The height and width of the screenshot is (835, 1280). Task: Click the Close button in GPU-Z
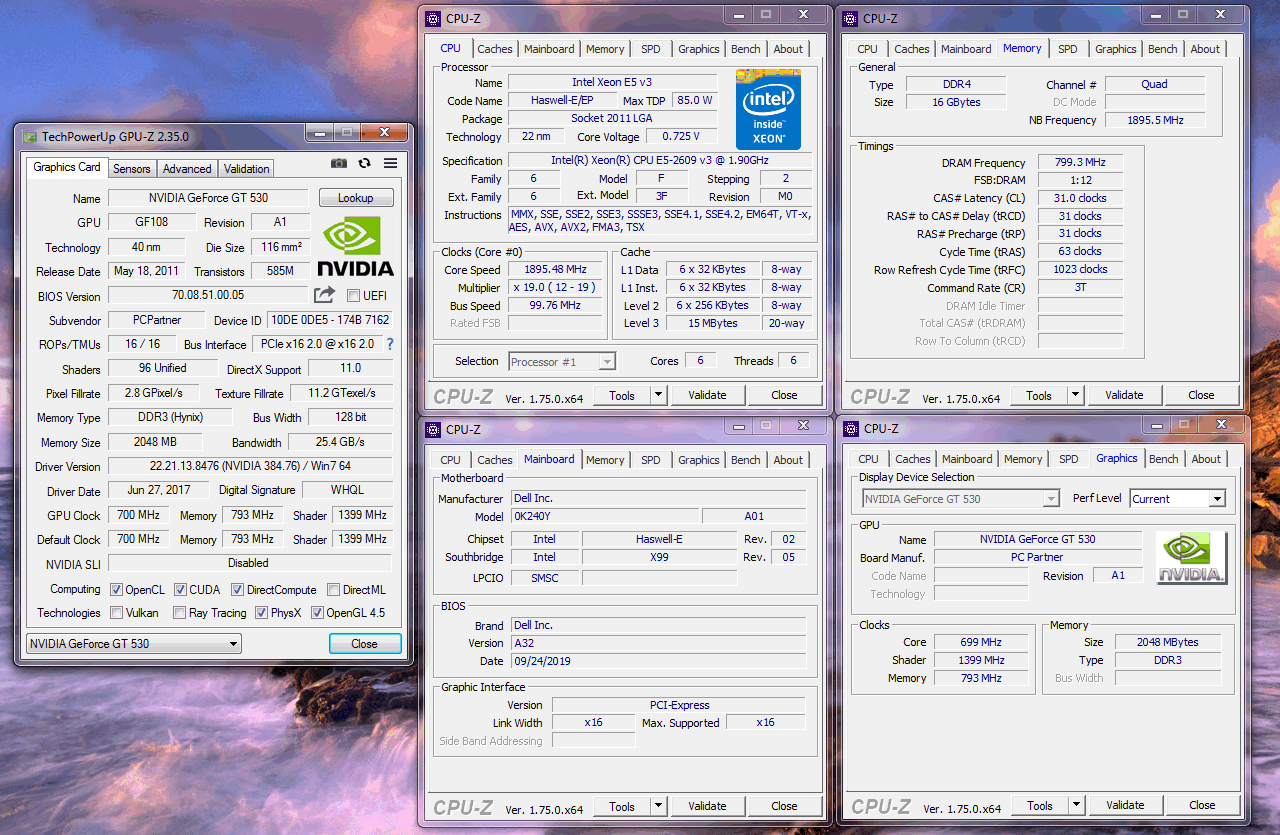tap(365, 644)
